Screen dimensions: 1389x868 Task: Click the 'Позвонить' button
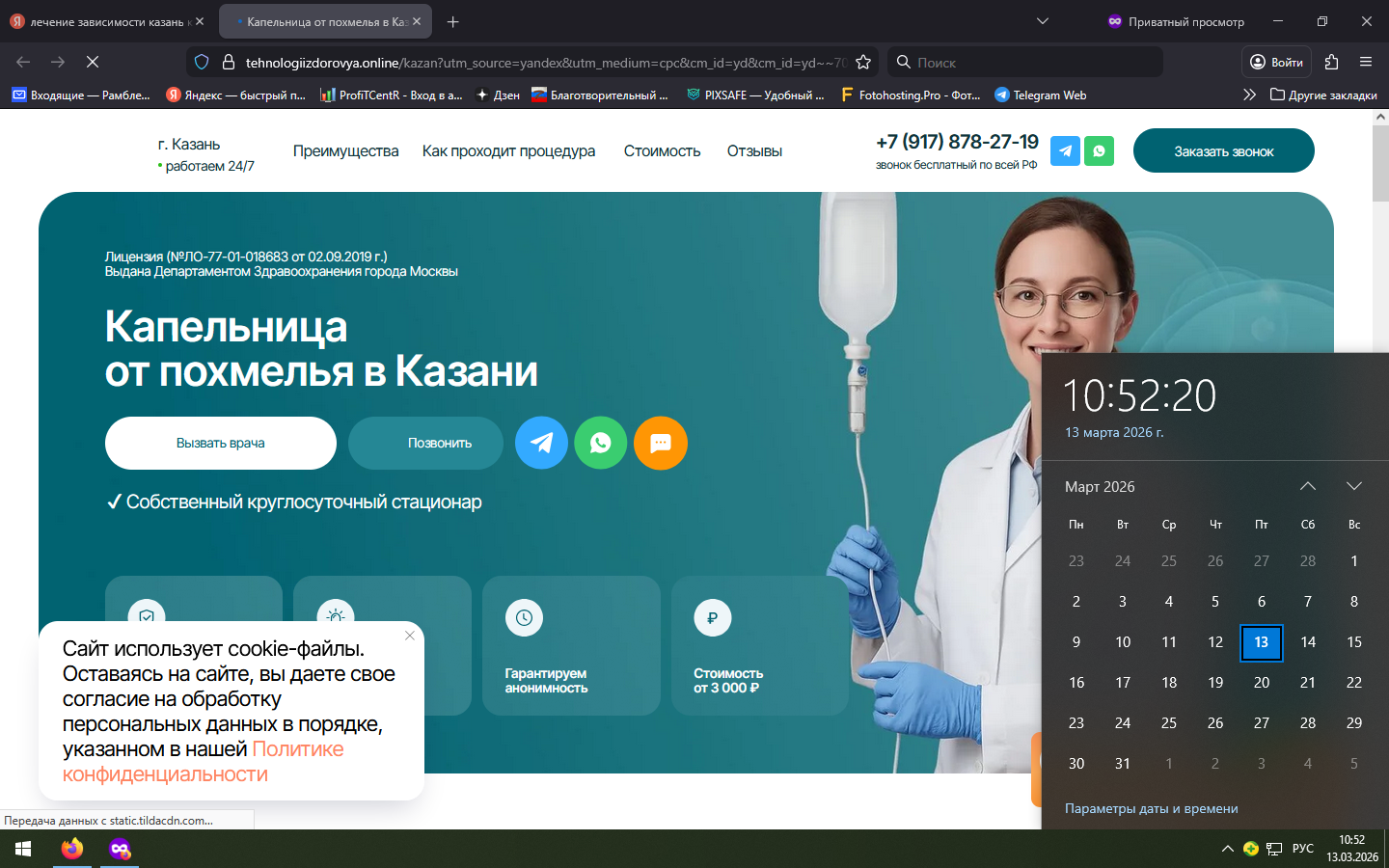[425, 443]
